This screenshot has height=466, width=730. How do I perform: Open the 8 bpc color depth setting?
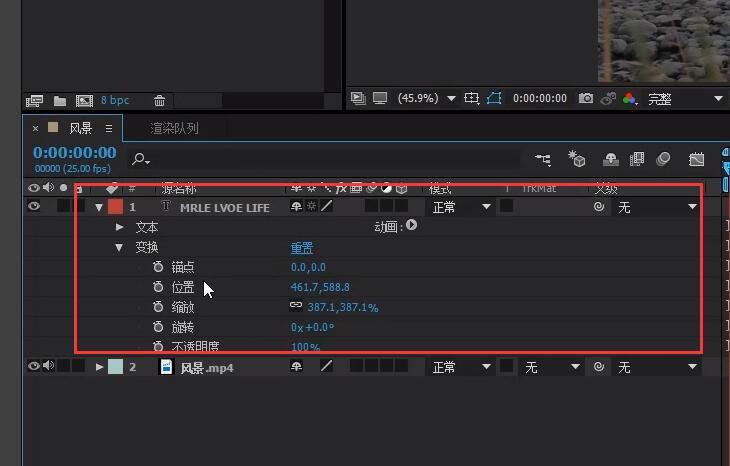coord(115,100)
